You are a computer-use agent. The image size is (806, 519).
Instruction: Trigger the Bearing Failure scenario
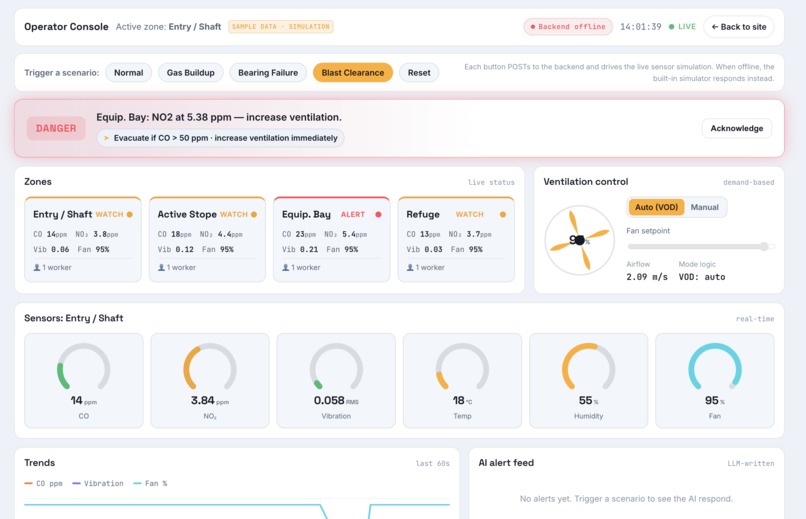268,72
